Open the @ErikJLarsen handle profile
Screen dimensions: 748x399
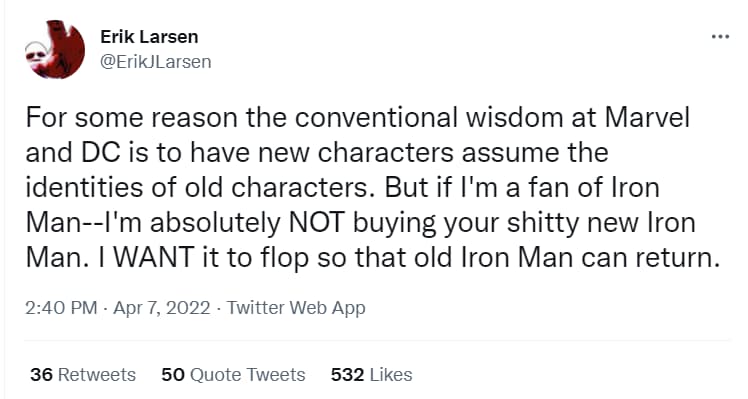pos(156,62)
